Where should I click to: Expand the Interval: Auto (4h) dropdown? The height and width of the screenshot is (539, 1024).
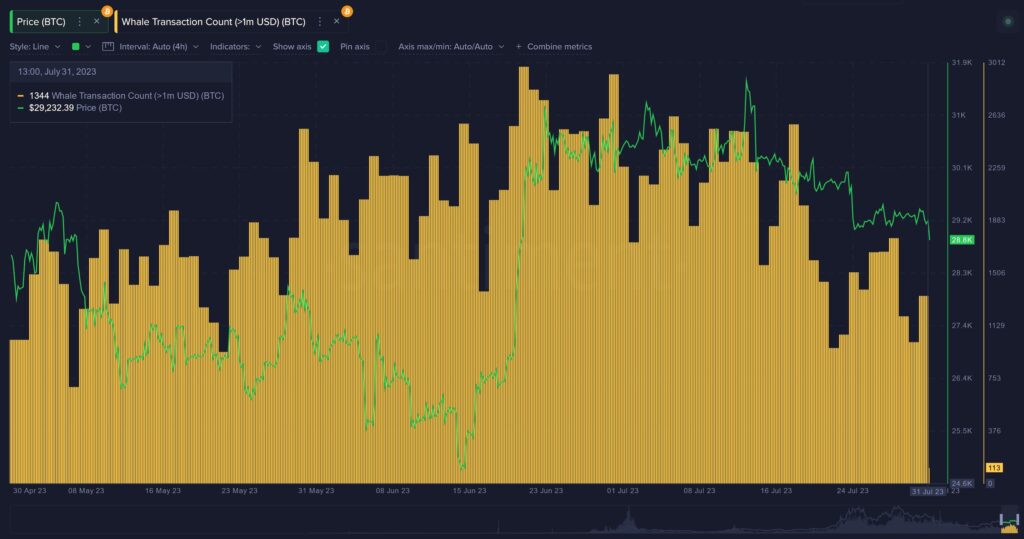[x=158, y=46]
